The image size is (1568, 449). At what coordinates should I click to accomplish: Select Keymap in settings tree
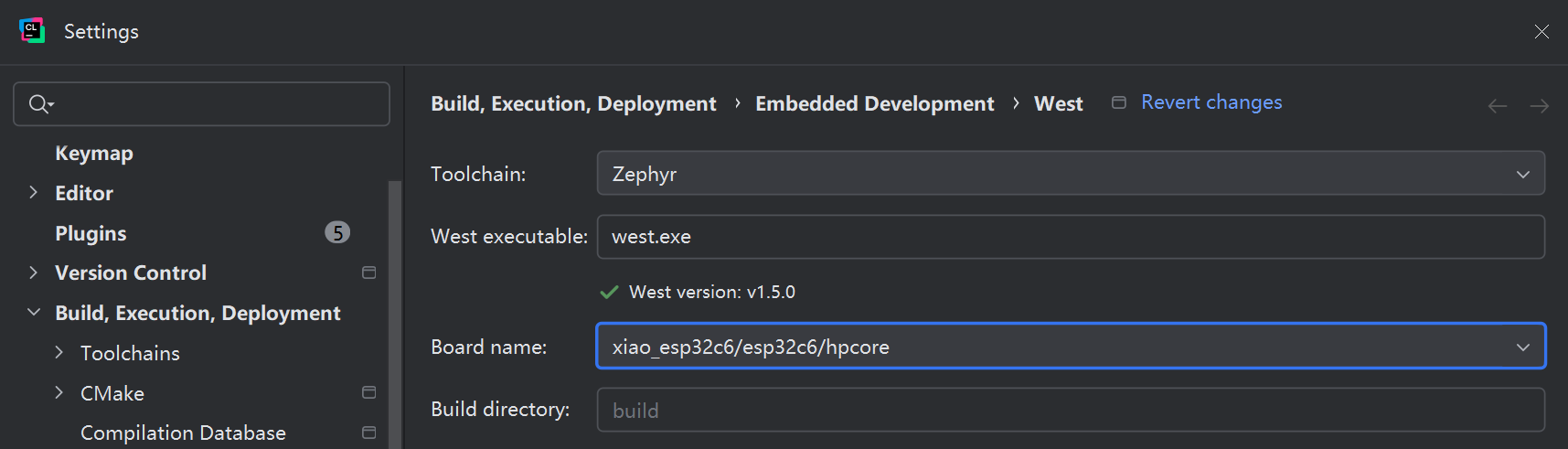coord(94,153)
